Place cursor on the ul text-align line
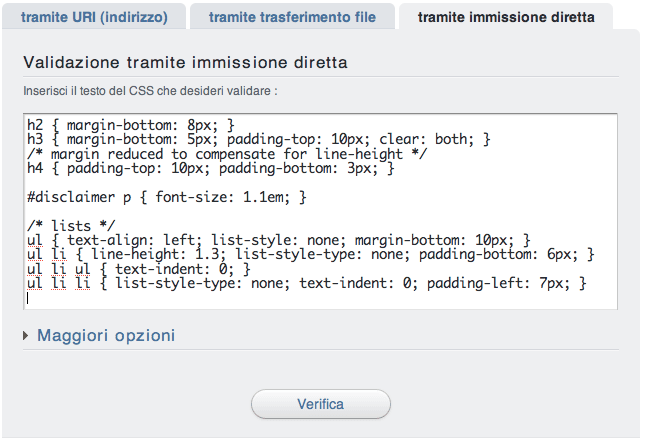 pos(278,240)
